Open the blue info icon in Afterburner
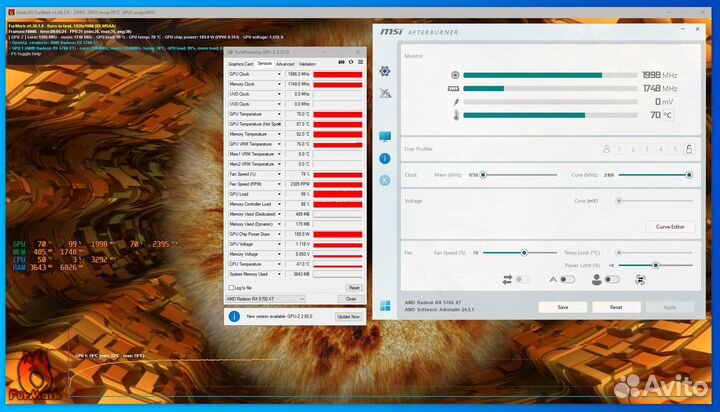 click(385, 158)
